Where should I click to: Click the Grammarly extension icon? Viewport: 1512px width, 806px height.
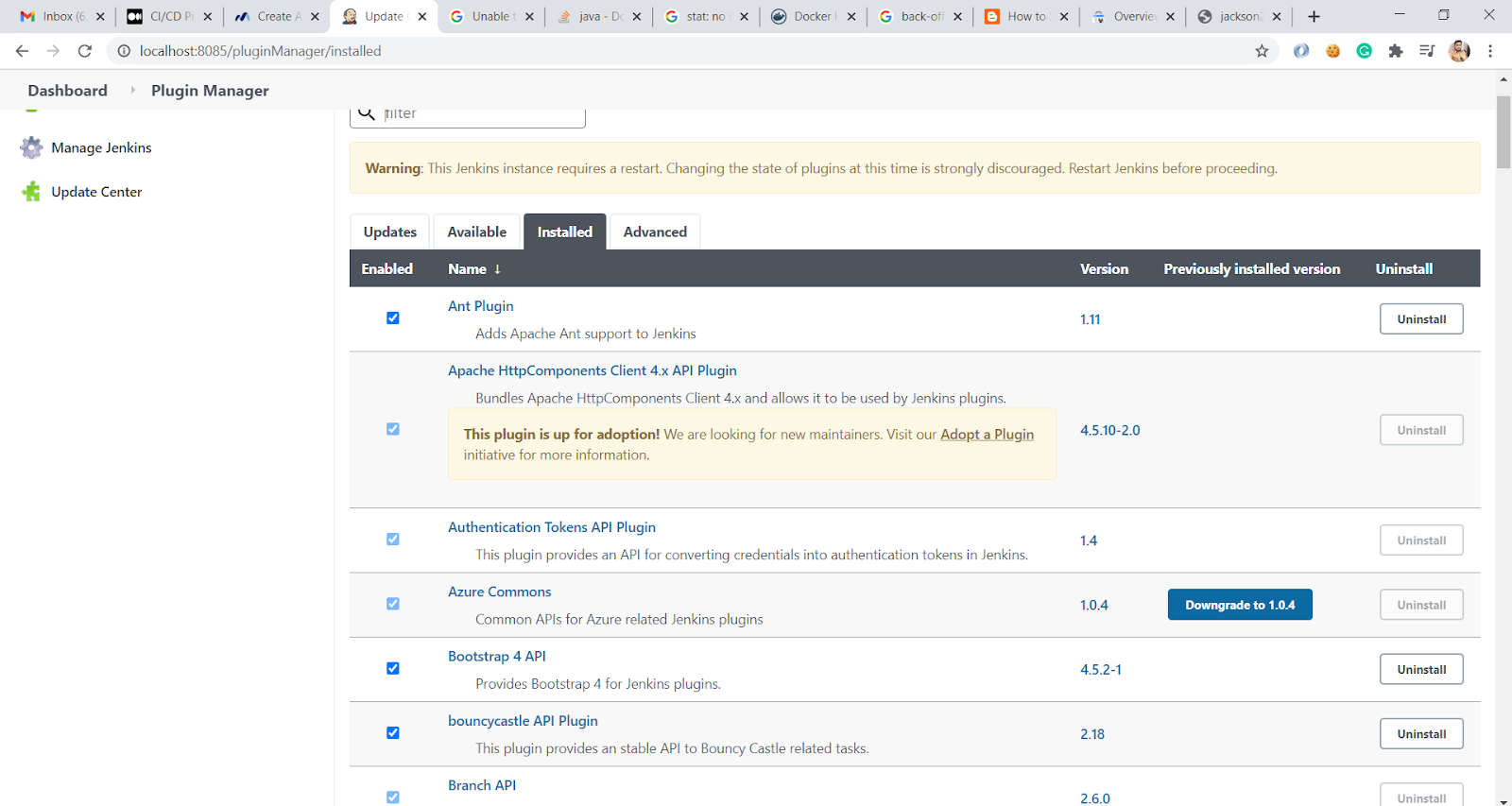tap(1365, 51)
